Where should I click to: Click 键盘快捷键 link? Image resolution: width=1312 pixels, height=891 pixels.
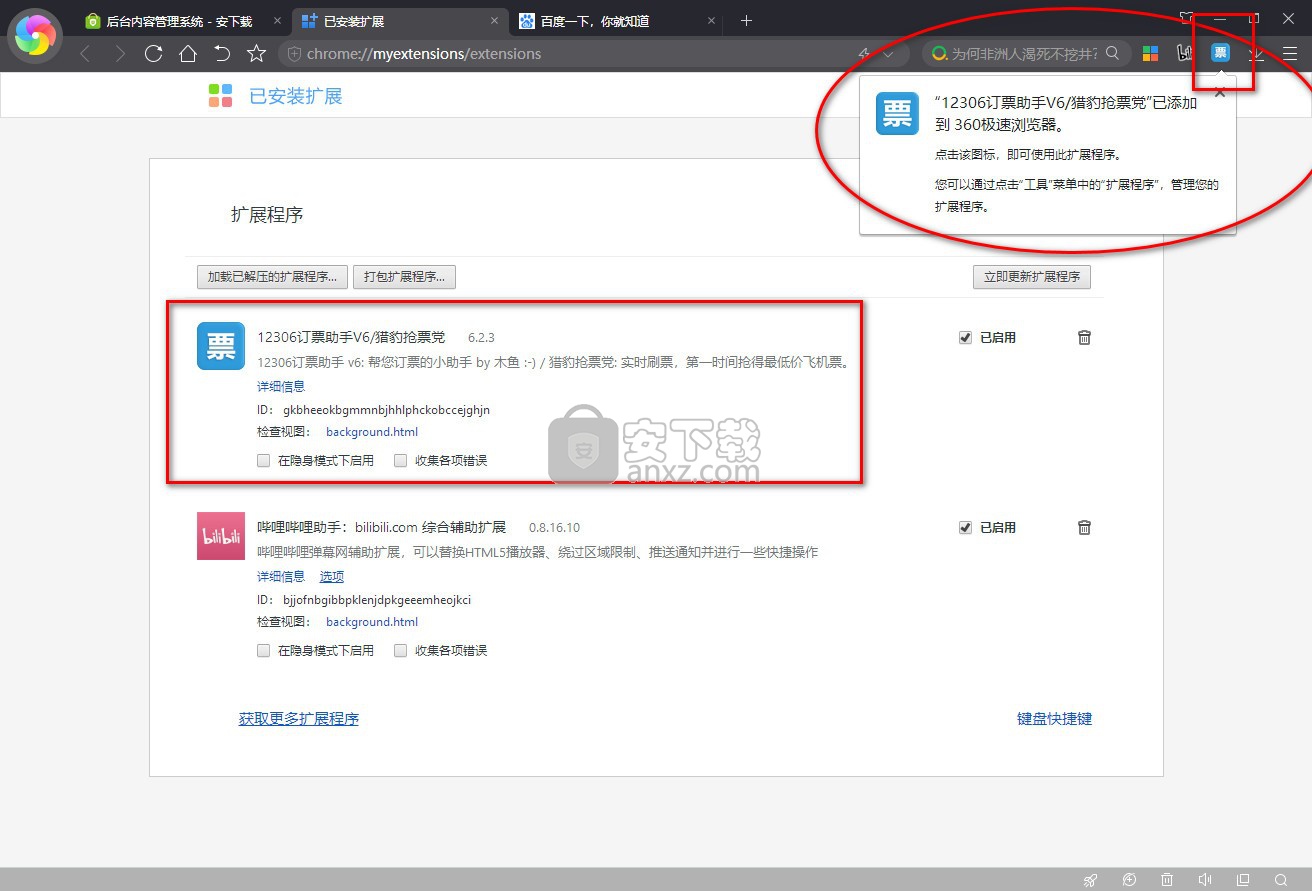coord(1055,718)
